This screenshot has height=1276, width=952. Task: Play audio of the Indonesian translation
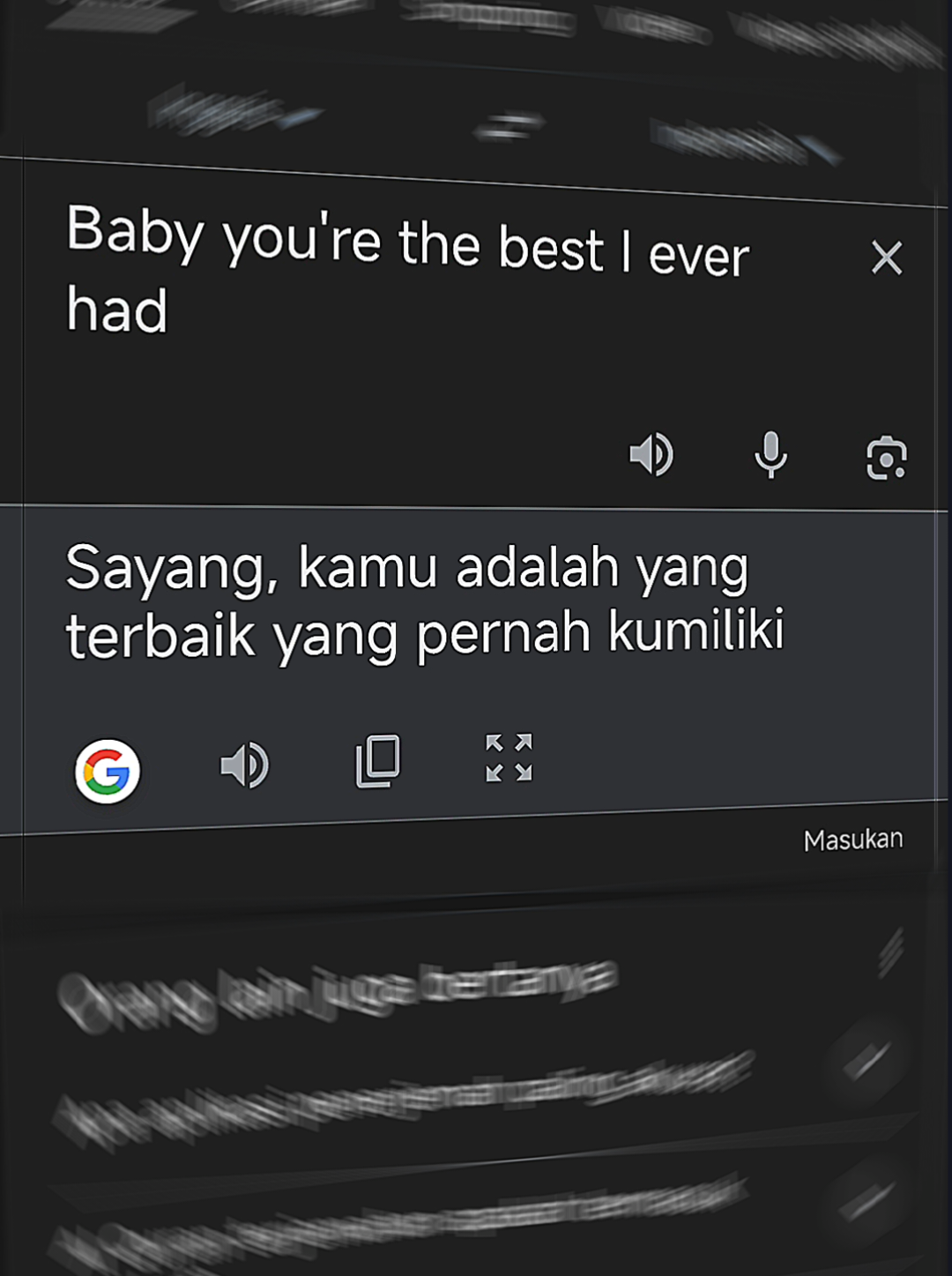pyautogui.click(x=244, y=765)
